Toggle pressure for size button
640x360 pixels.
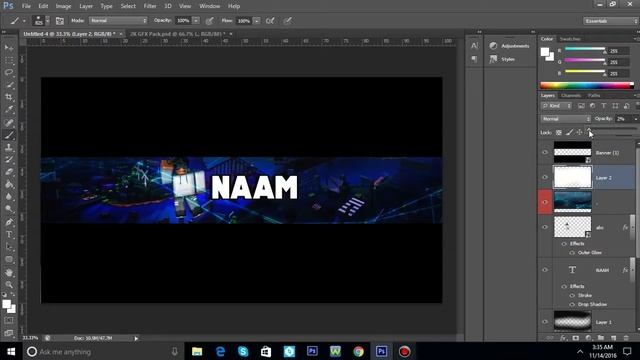coord(287,21)
